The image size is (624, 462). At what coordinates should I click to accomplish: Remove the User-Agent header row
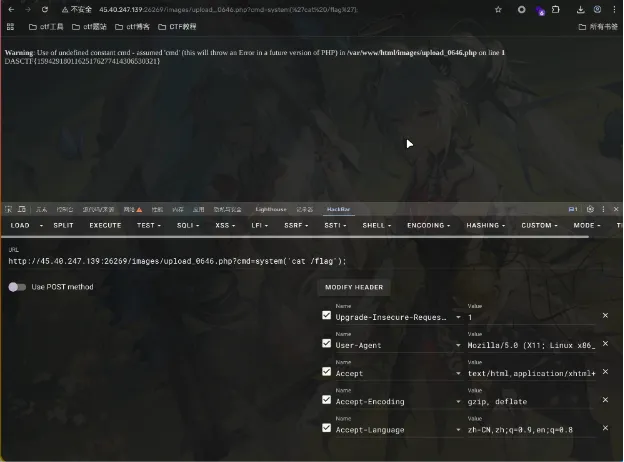click(x=605, y=343)
